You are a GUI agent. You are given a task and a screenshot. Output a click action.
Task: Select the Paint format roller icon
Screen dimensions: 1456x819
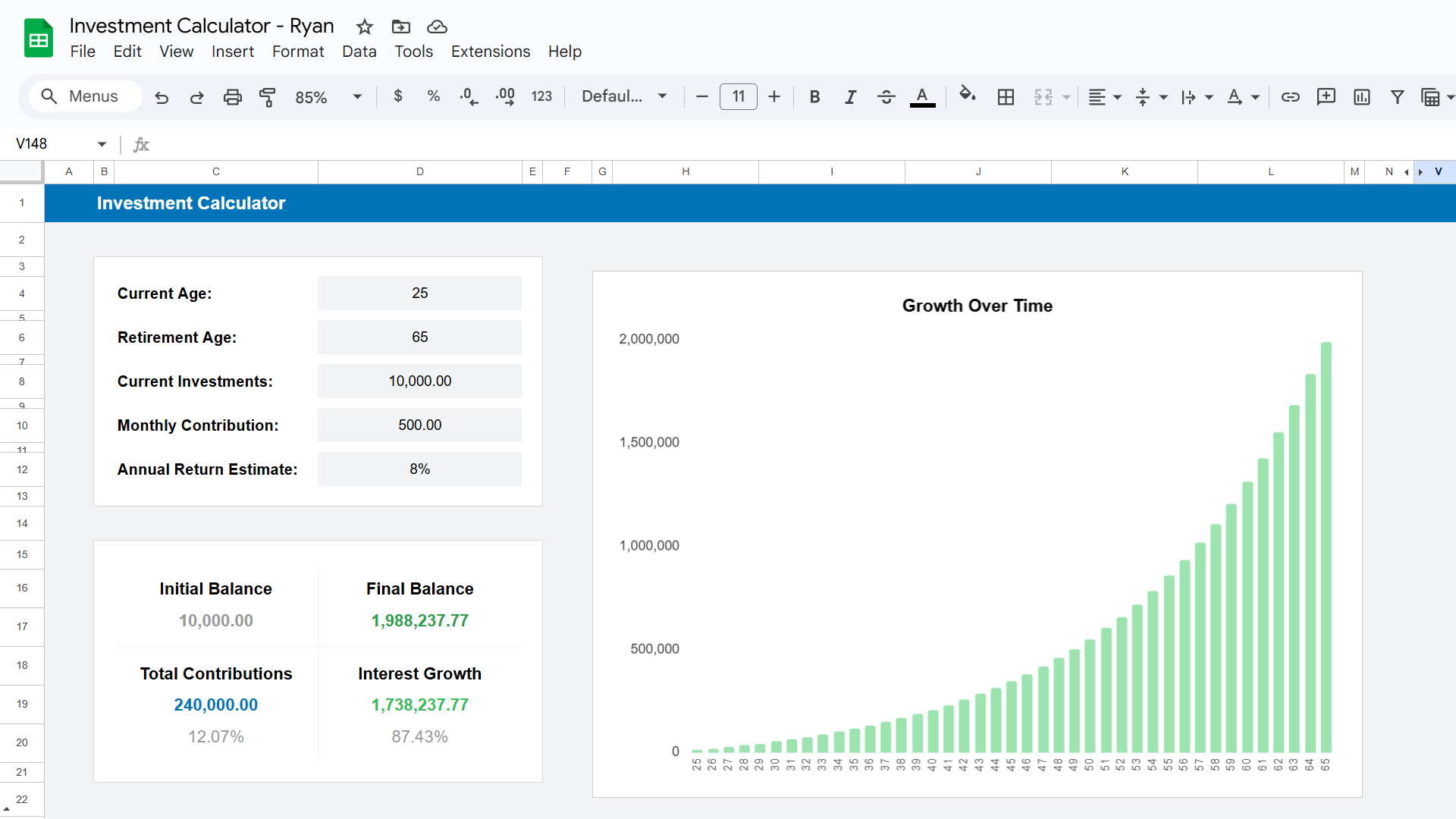pos(268,97)
